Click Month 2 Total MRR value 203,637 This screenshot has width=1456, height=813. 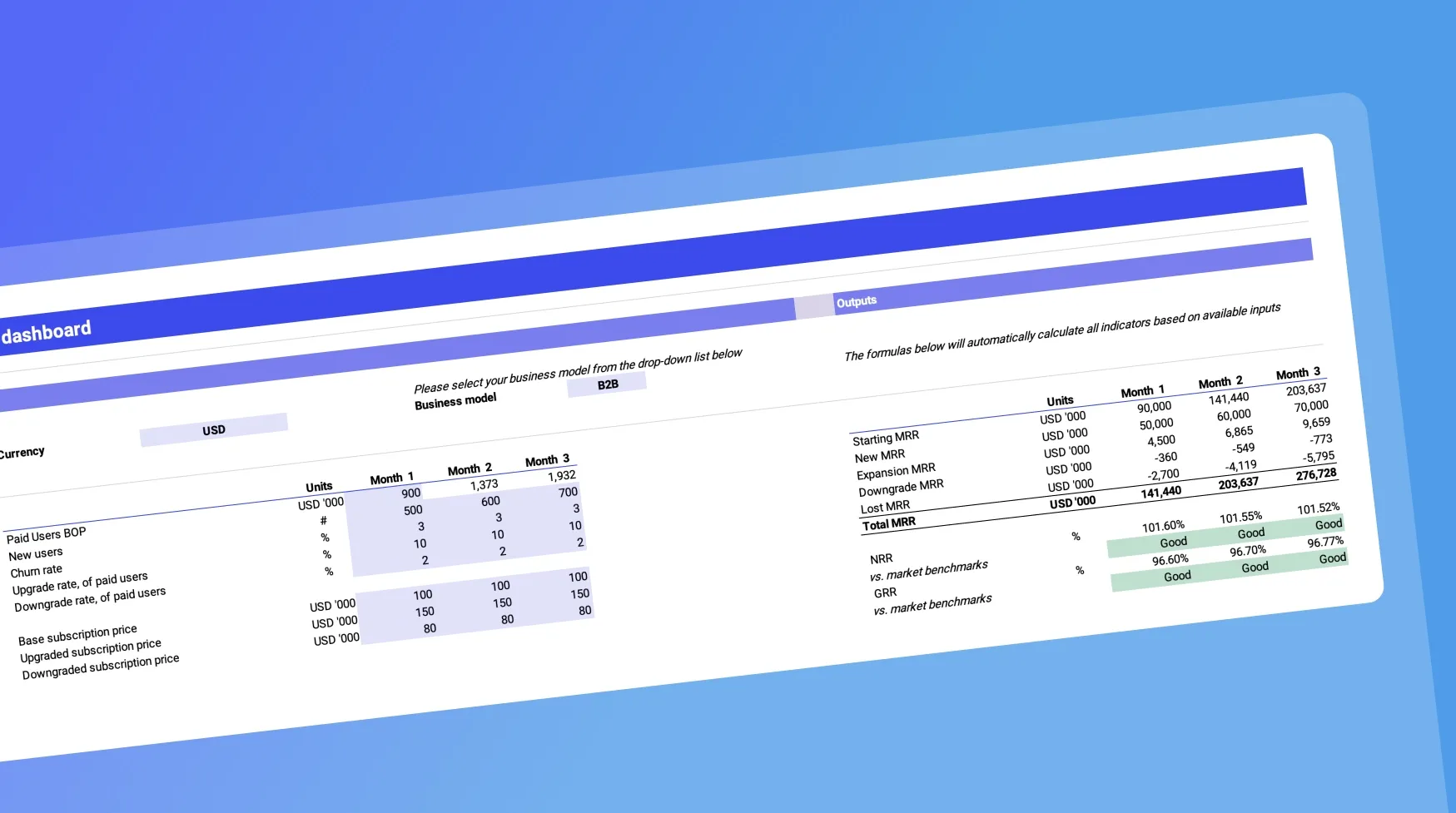click(x=1238, y=483)
